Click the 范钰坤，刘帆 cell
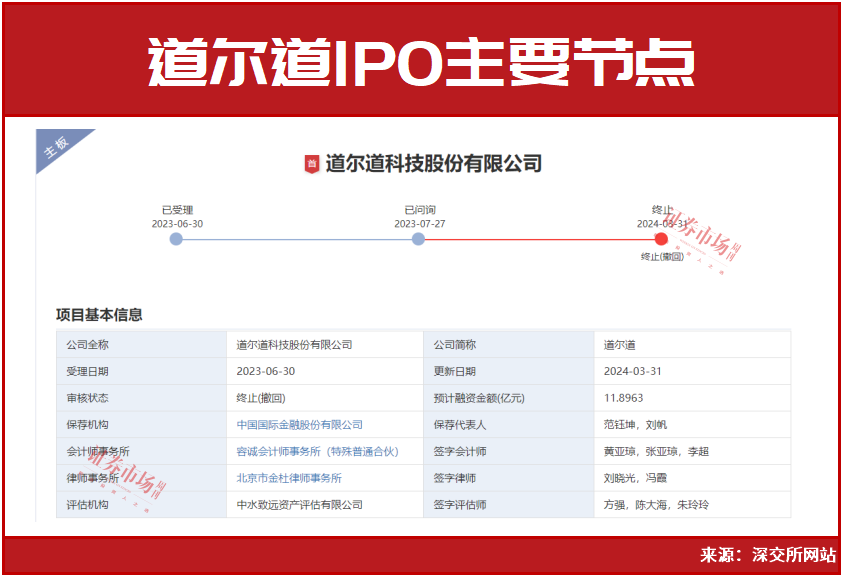843x578 pixels. tap(692, 425)
